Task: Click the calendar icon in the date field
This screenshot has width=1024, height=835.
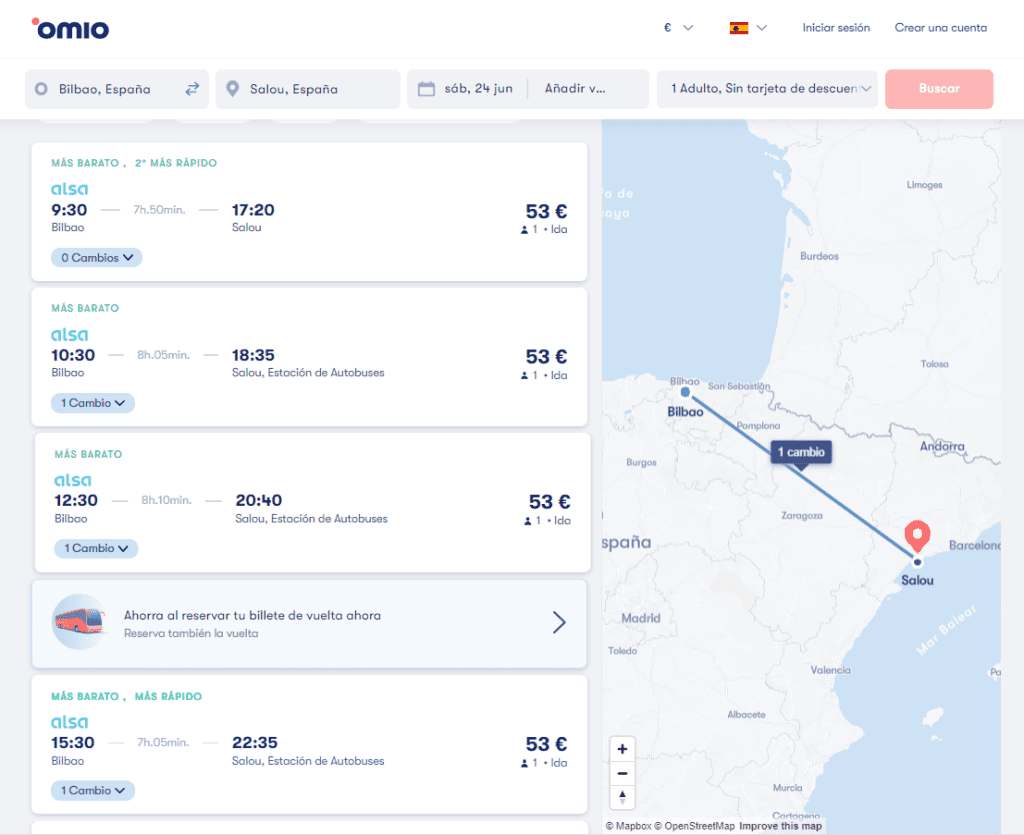Action: tap(426, 89)
